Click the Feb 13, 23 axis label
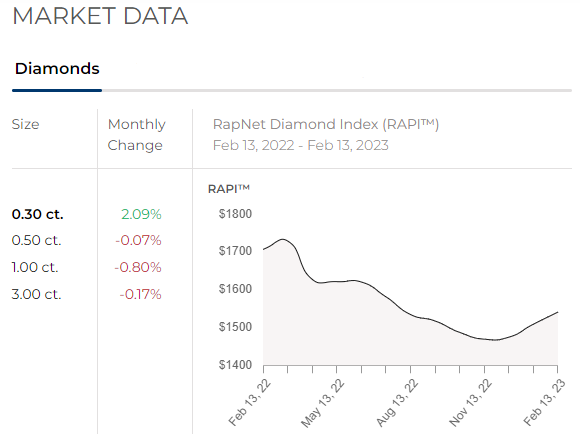 coord(544,403)
